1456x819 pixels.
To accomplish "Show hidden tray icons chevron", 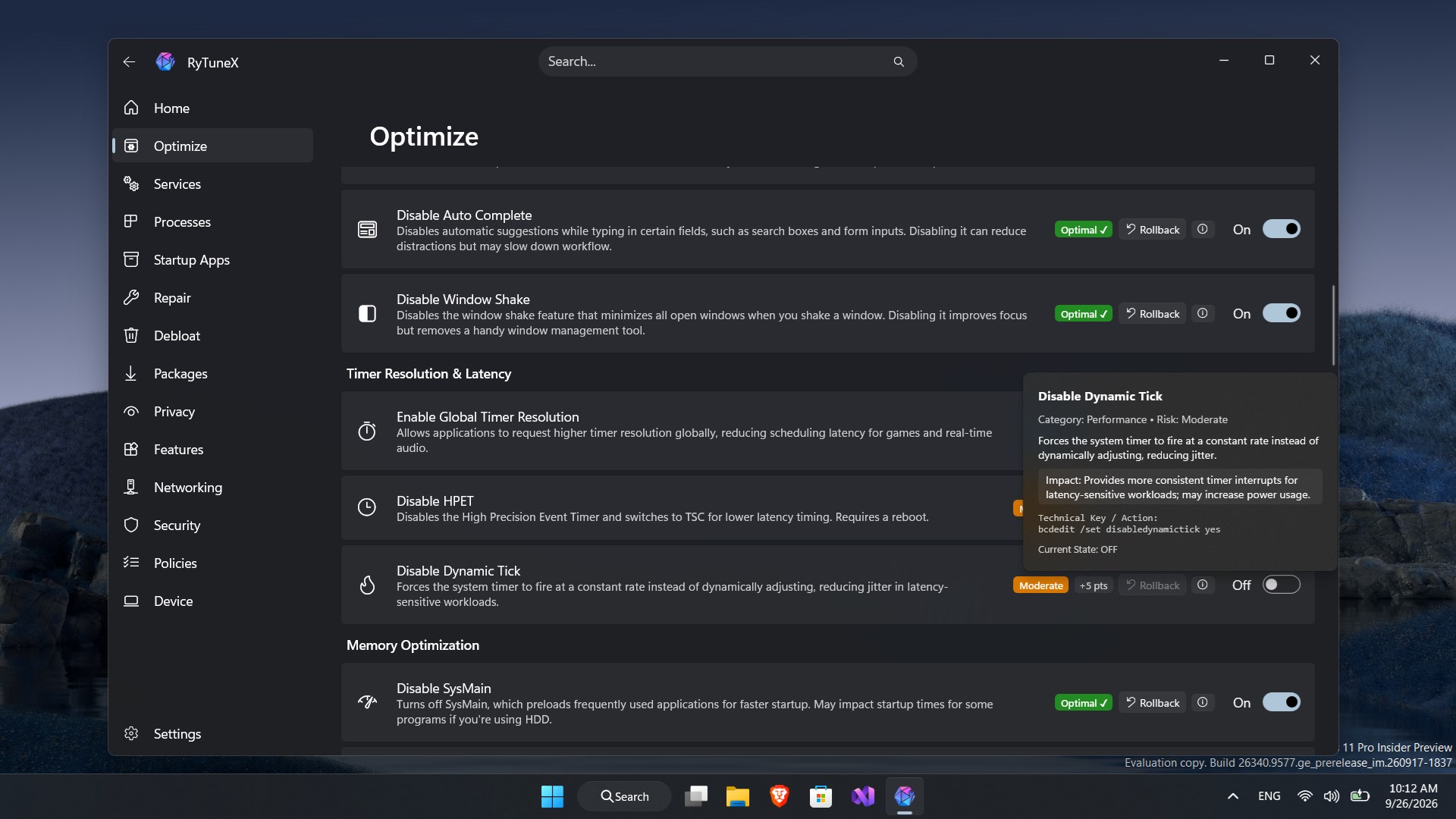I will pos(1233,796).
